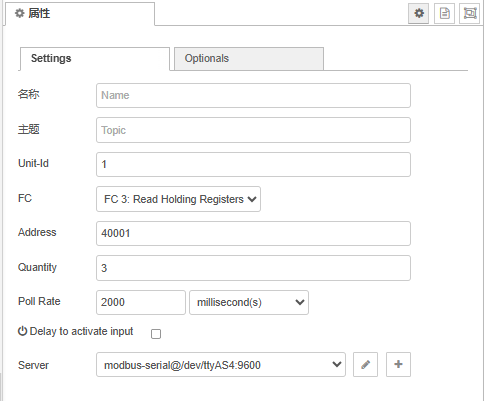Focus the Unit-Id field containing 1
The height and width of the screenshot is (401, 484).
[253, 164]
